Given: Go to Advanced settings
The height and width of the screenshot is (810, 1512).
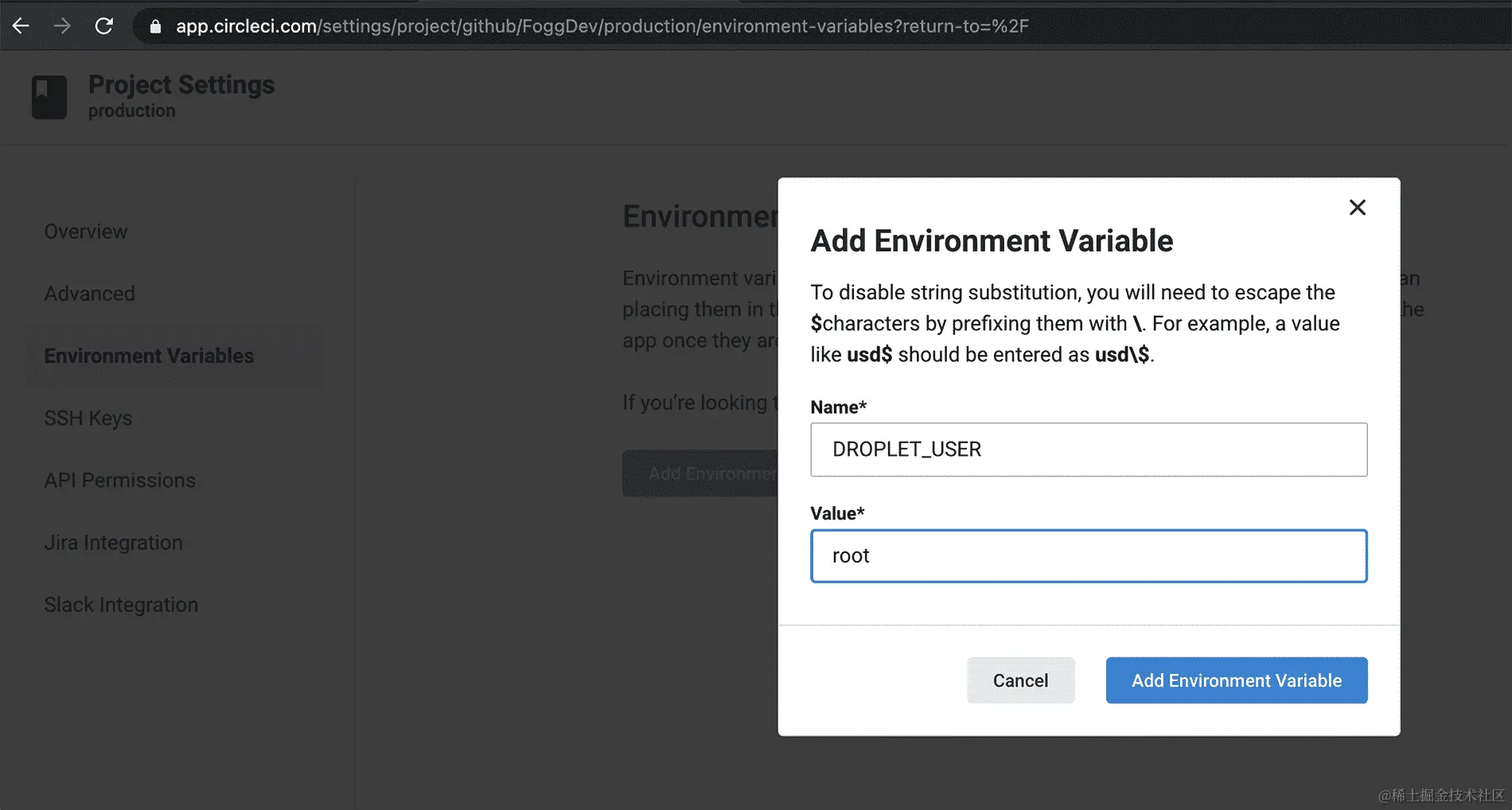Looking at the screenshot, I should [89, 294].
